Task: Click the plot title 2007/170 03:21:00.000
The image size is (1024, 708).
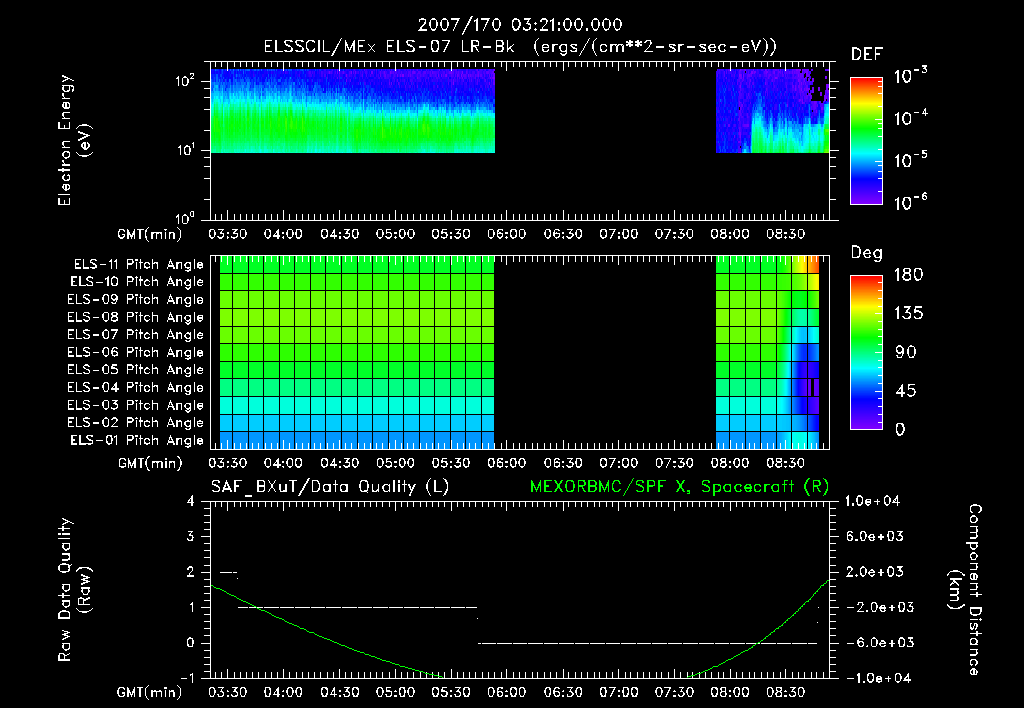Action: pyautogui.click(x=520, y=25)
